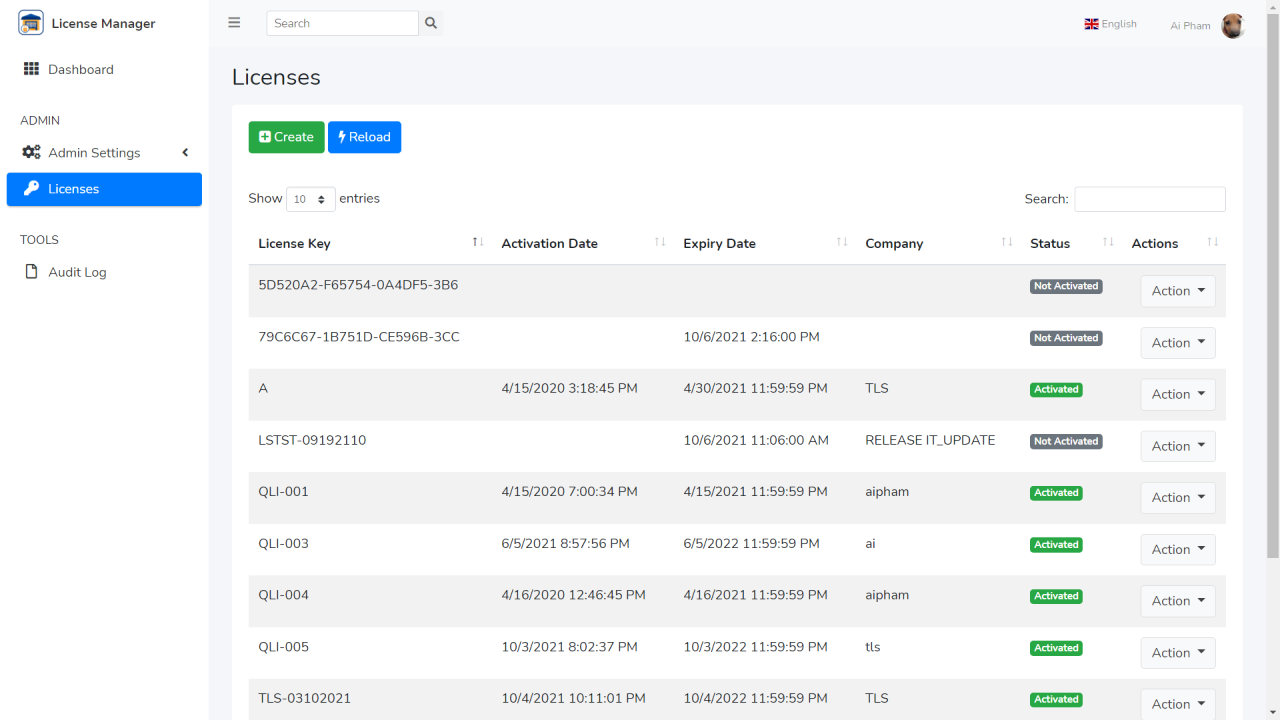Image resolution: width=1280 pixels, height=720 pixels.
Task: Open the Show entries dropdown
Action: pyautogui.click(x=310, y=199)
